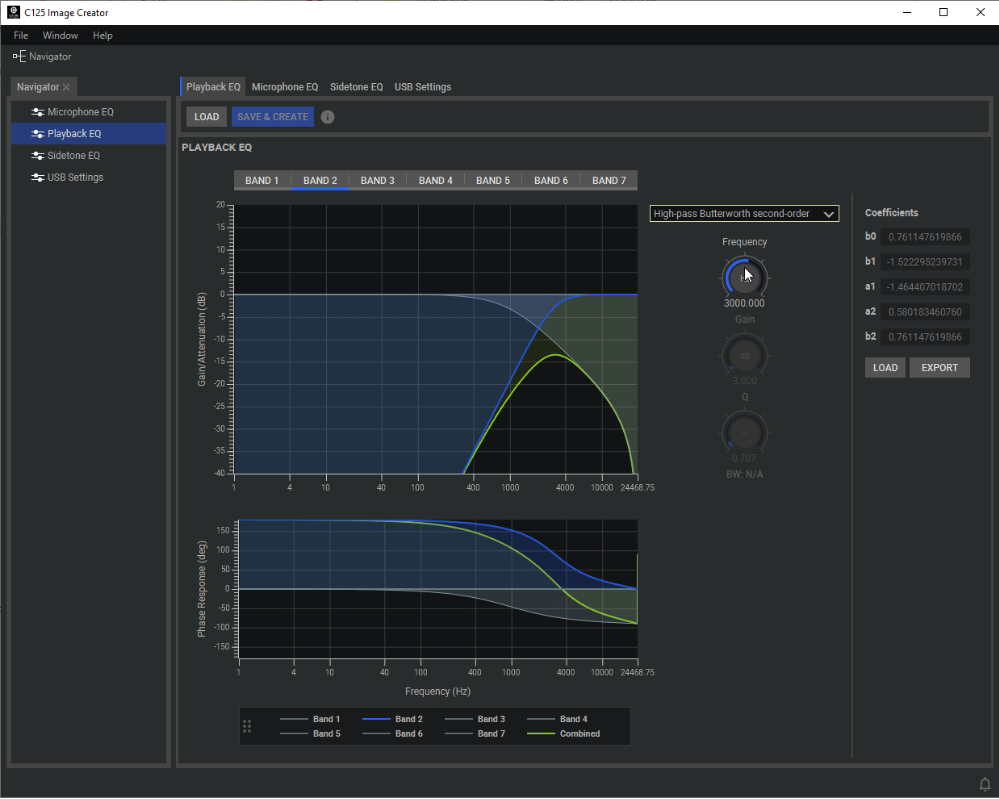Image resolution: width=999 pixels, height=799 pixels.
Task: Click the Export coefficients button
Action: (939, 367)
